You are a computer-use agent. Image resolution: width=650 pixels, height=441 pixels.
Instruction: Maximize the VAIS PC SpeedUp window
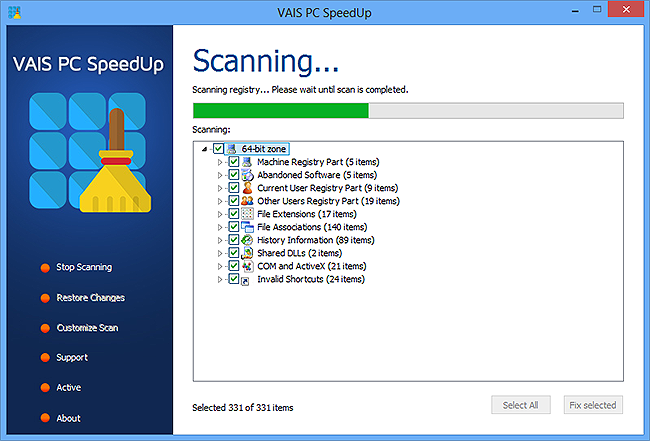point(597,10)
